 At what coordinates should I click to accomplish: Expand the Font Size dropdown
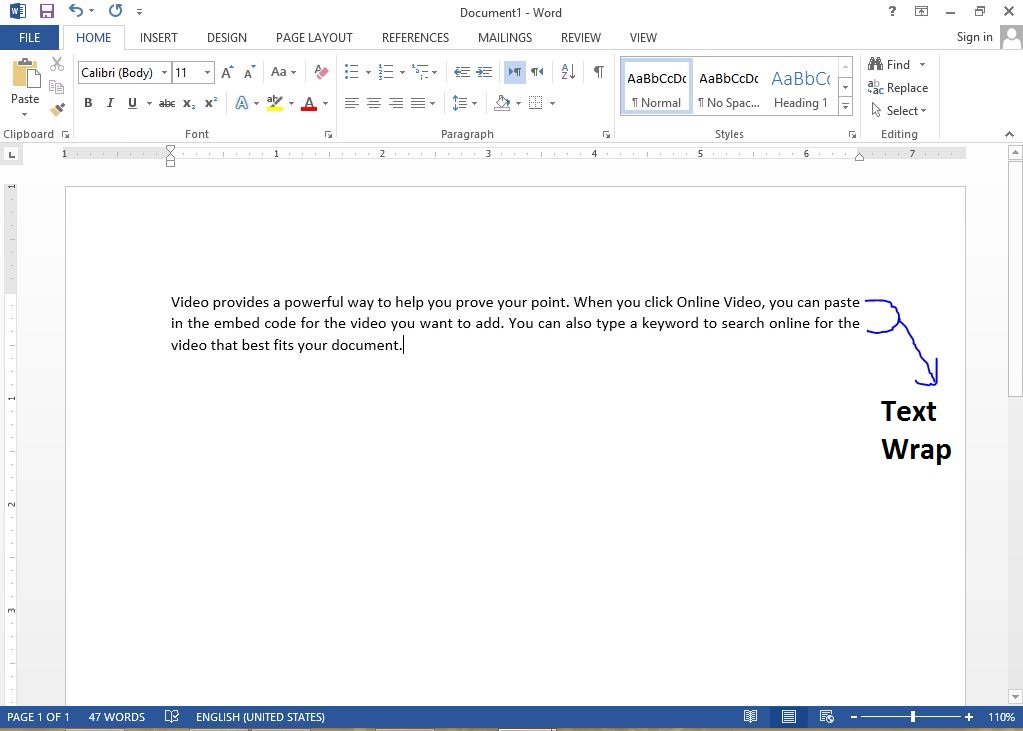tap(207, 72)
